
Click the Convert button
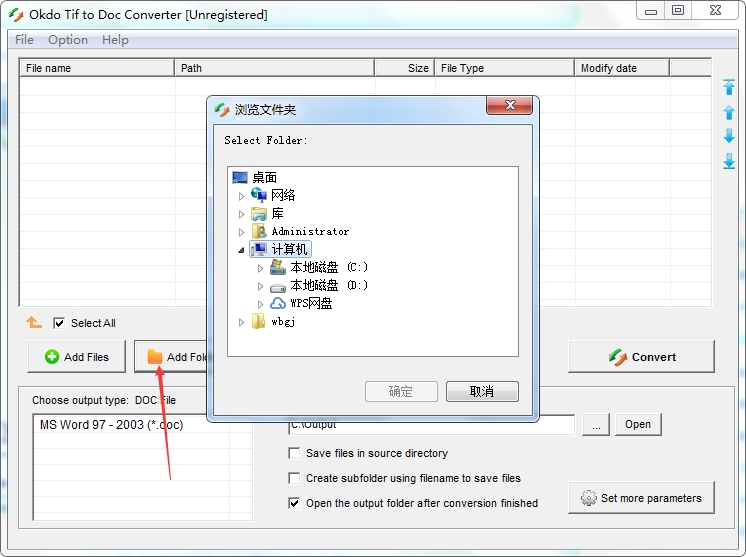[641, 357]
